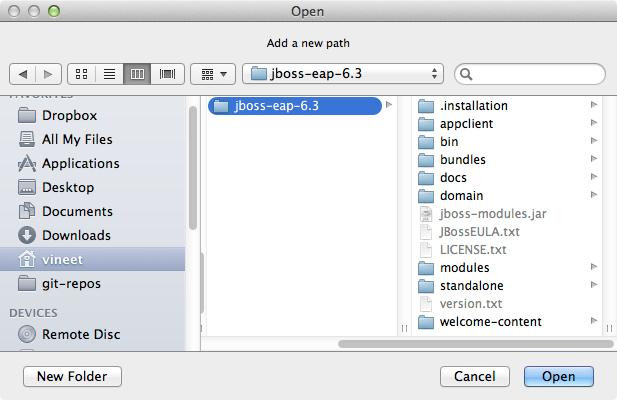Screen dimensions: 617x400
Task: Select Applications in sidebar
Action: click(80, 163)
